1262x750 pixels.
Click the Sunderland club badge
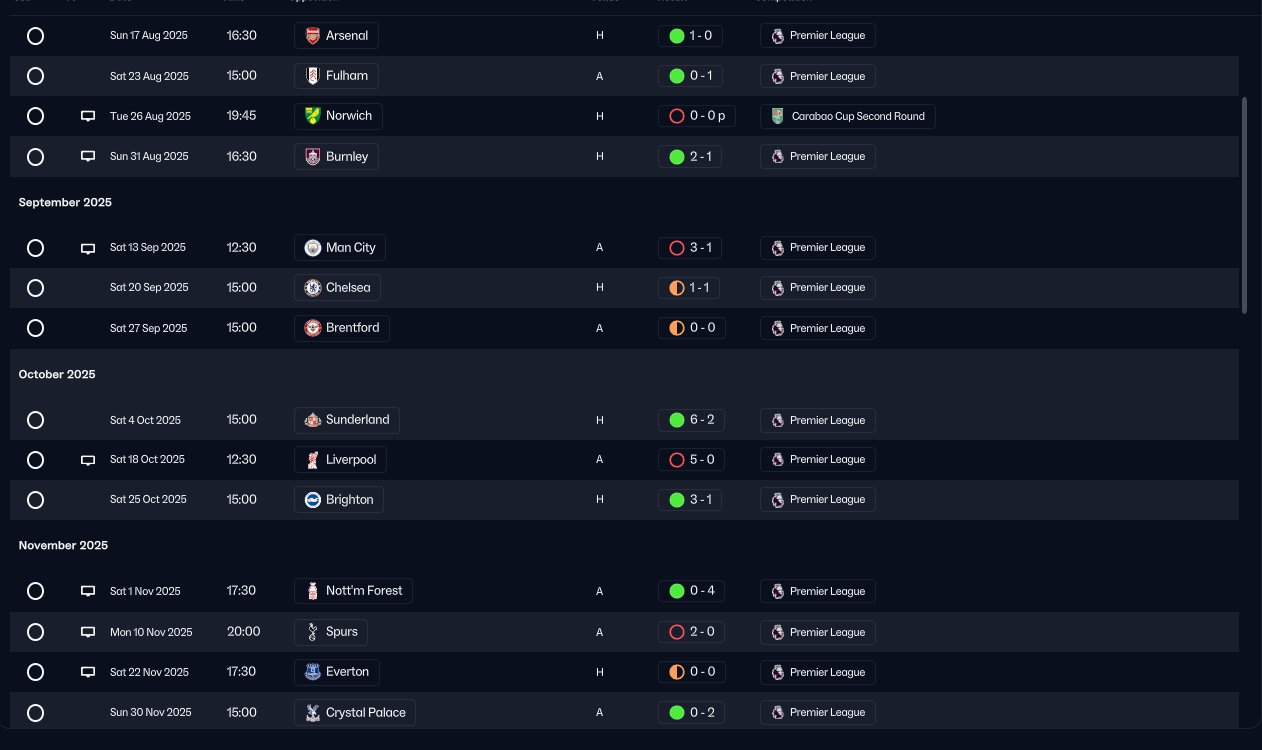(312, 420)
